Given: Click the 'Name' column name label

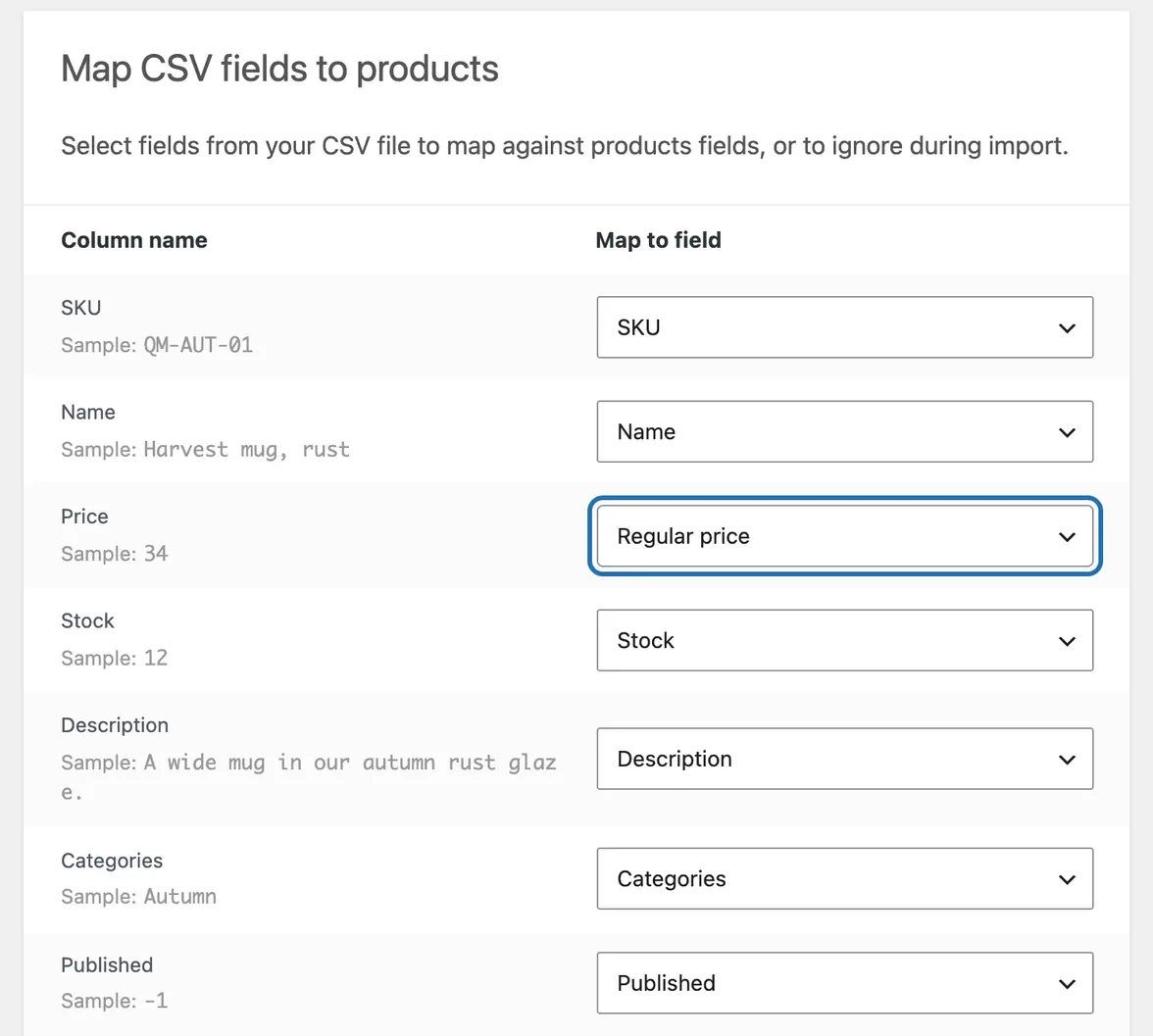Looking at the screenshot, I should tap(88, 413).
